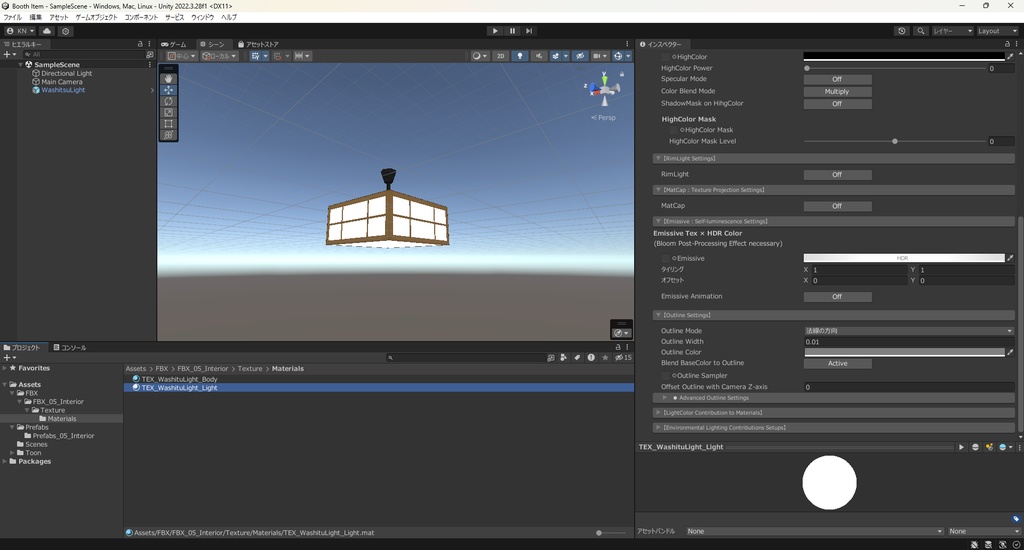1024x550 pixels.
Task: Collapse the RimLight Settings section
Action: coord(834,159)
